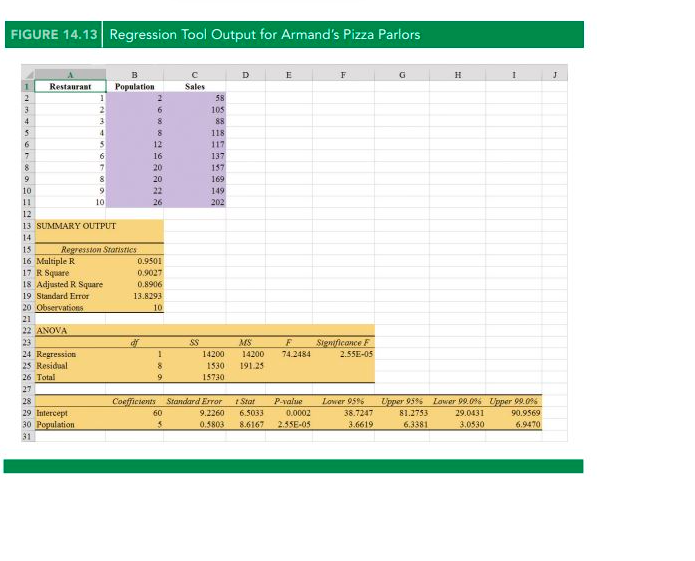Select column D header
Image resolution: width=695 pixels, height=561 pixels.
(x=246, y=75)
